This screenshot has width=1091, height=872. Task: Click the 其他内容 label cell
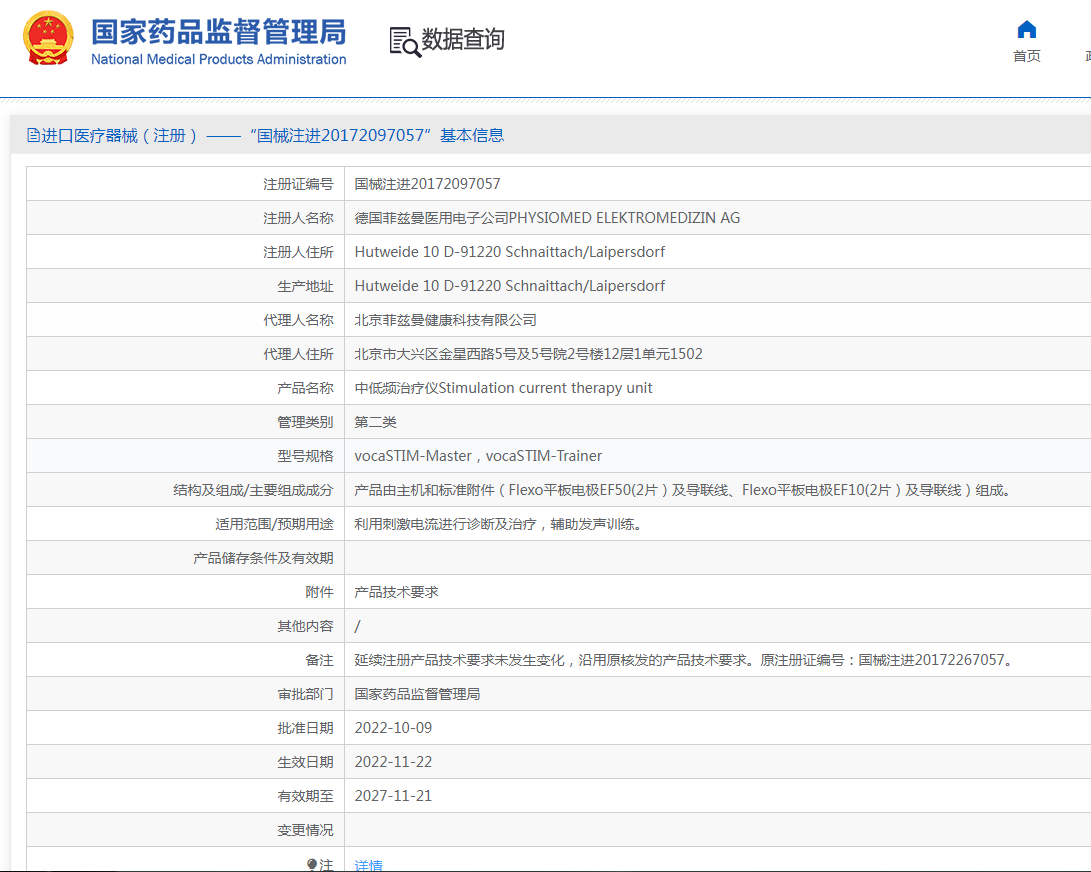[x=186, y=626]
